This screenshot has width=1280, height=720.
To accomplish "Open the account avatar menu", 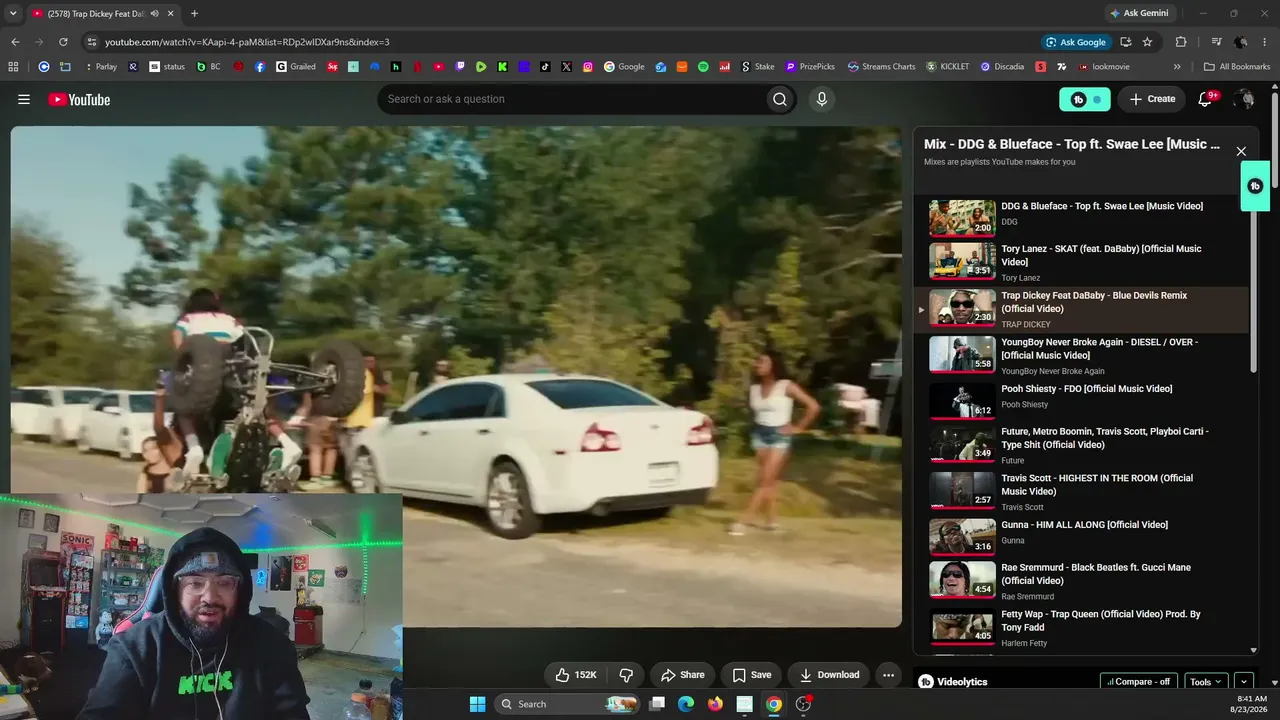I will (x=1244, y=99).
